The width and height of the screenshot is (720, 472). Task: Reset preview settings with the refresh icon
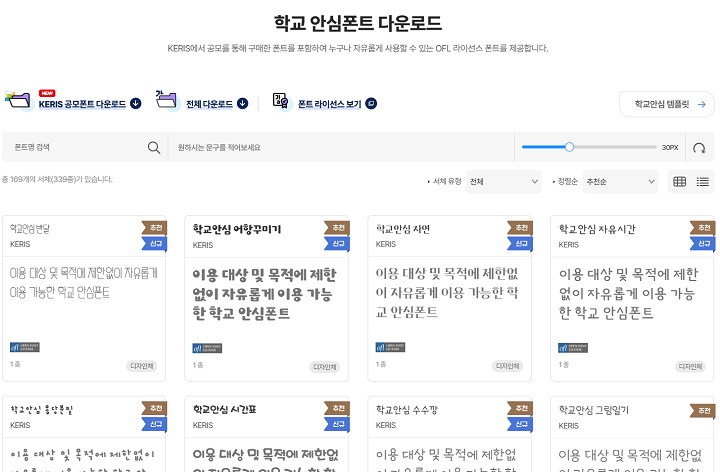(698, 148)
